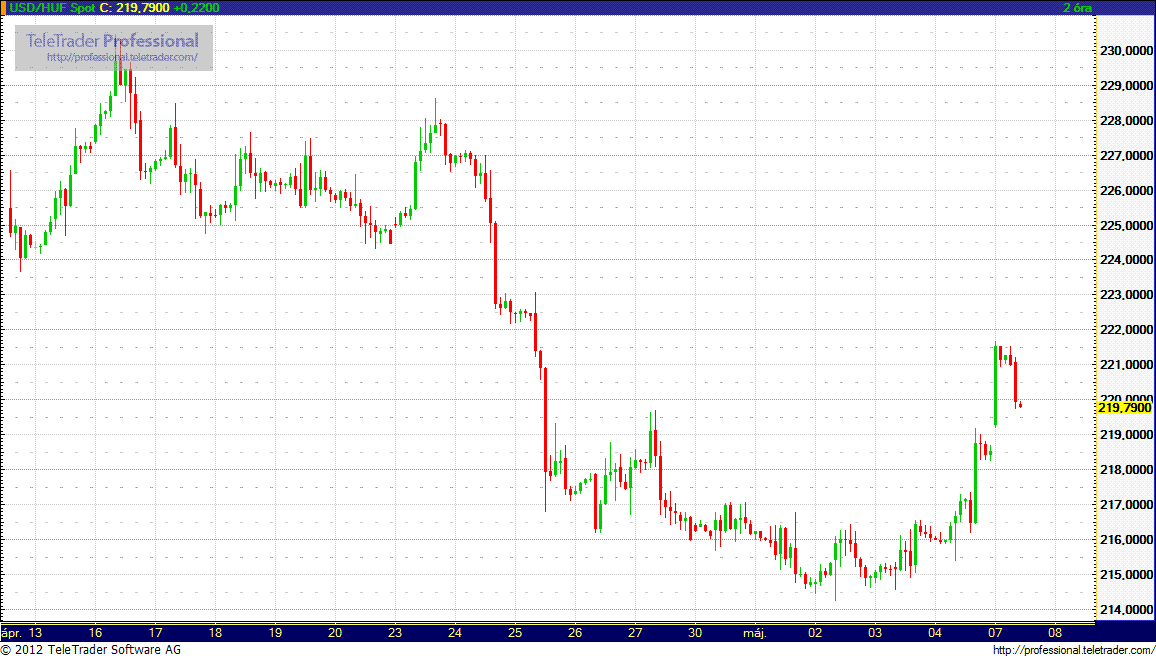The height and width of the screenshot is (659, 1156).
Task: Click the 225,0000 price axis label
Action: pyautogui.click(x=1125, y=226)
